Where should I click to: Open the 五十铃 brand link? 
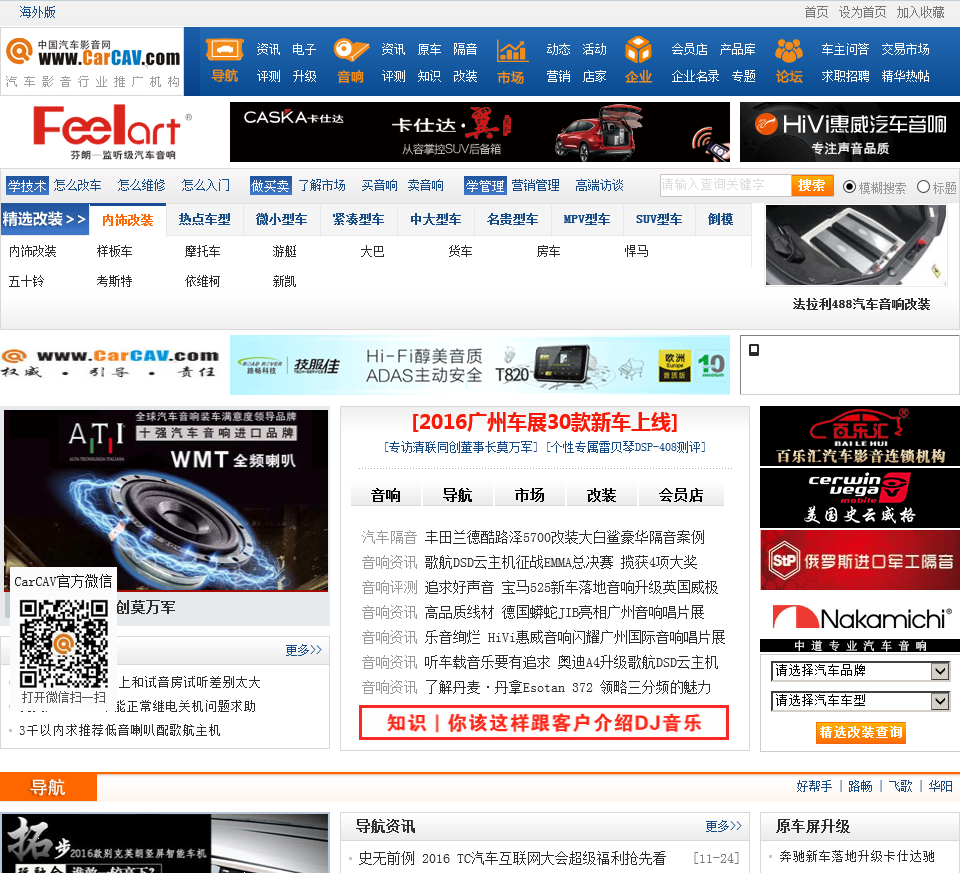click(26, 282)
